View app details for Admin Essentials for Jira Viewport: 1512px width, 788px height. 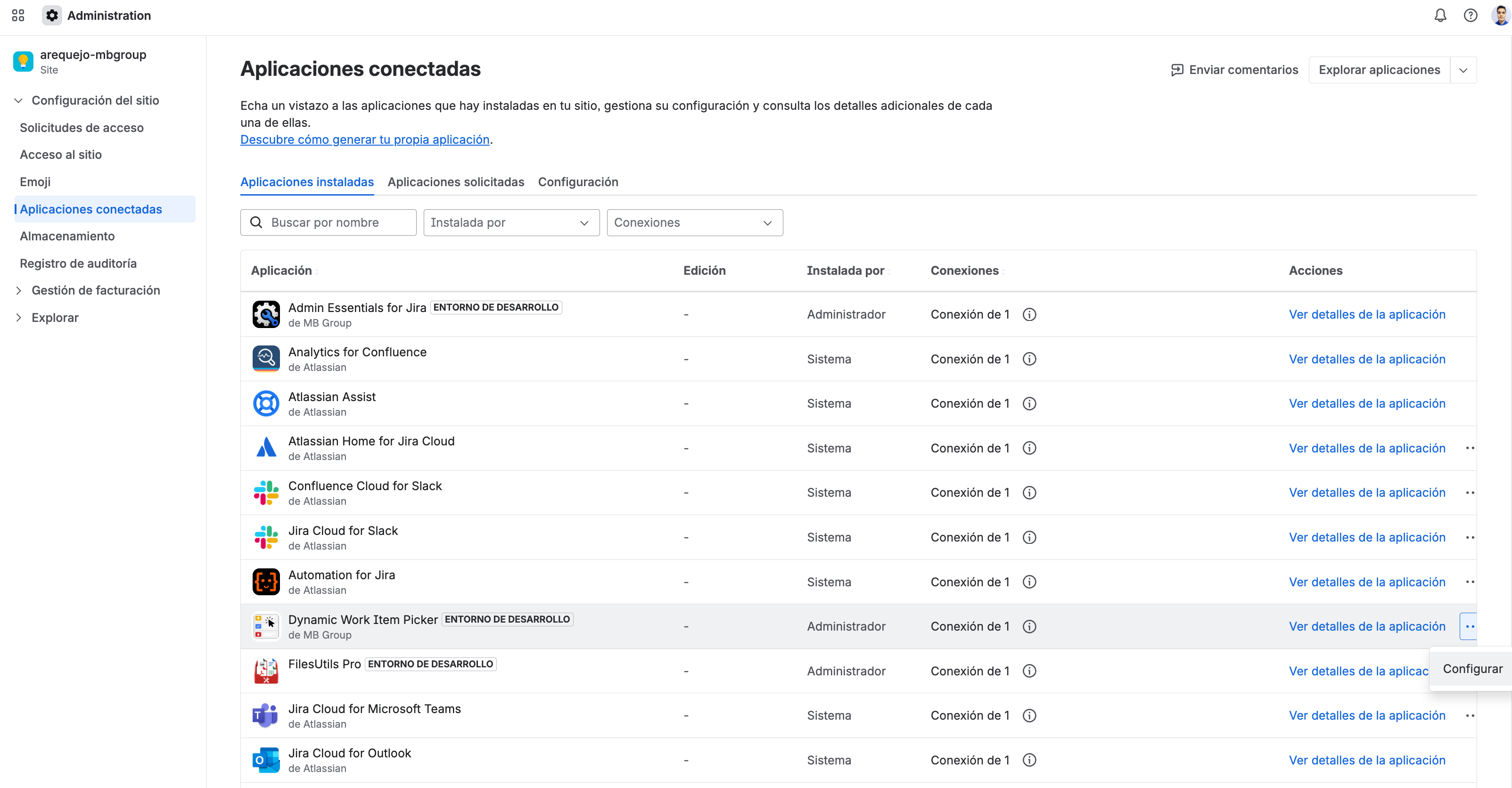coord(1366,315)
